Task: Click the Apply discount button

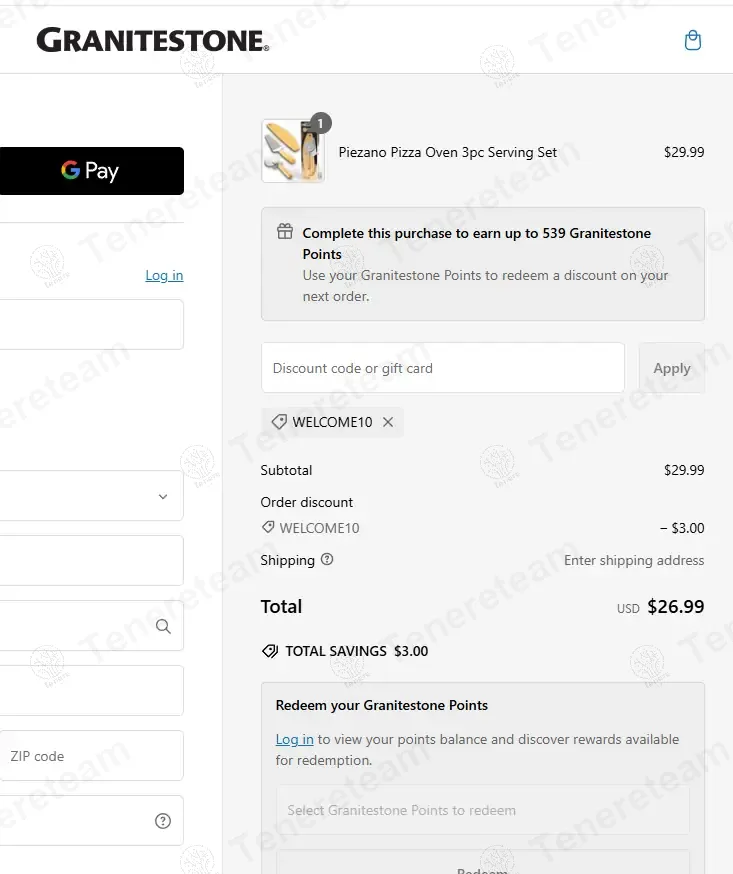Action: (x=671, y=368)
